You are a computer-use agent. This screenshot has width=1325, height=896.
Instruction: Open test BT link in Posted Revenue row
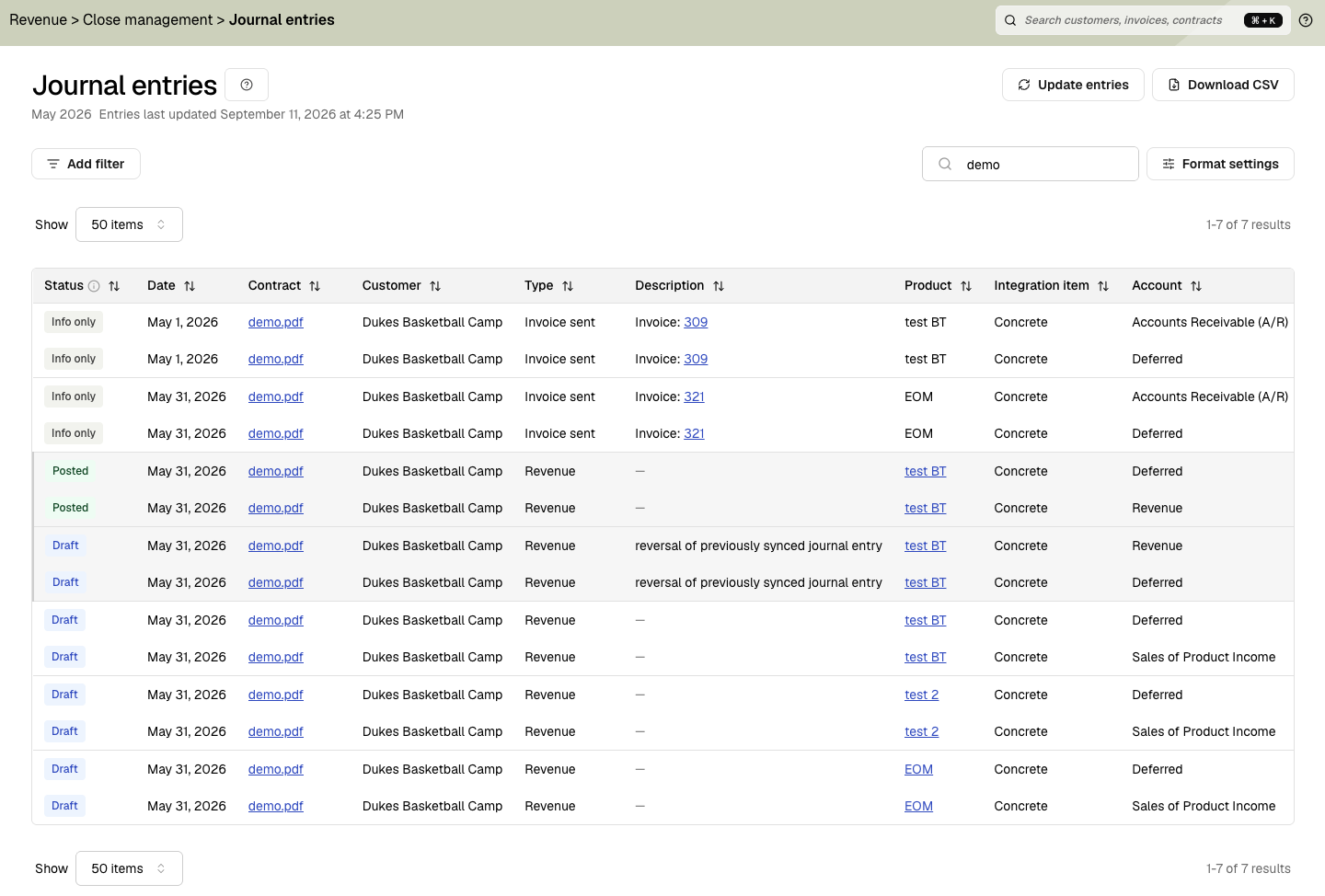pyautogui.click(x=925, y=508)
